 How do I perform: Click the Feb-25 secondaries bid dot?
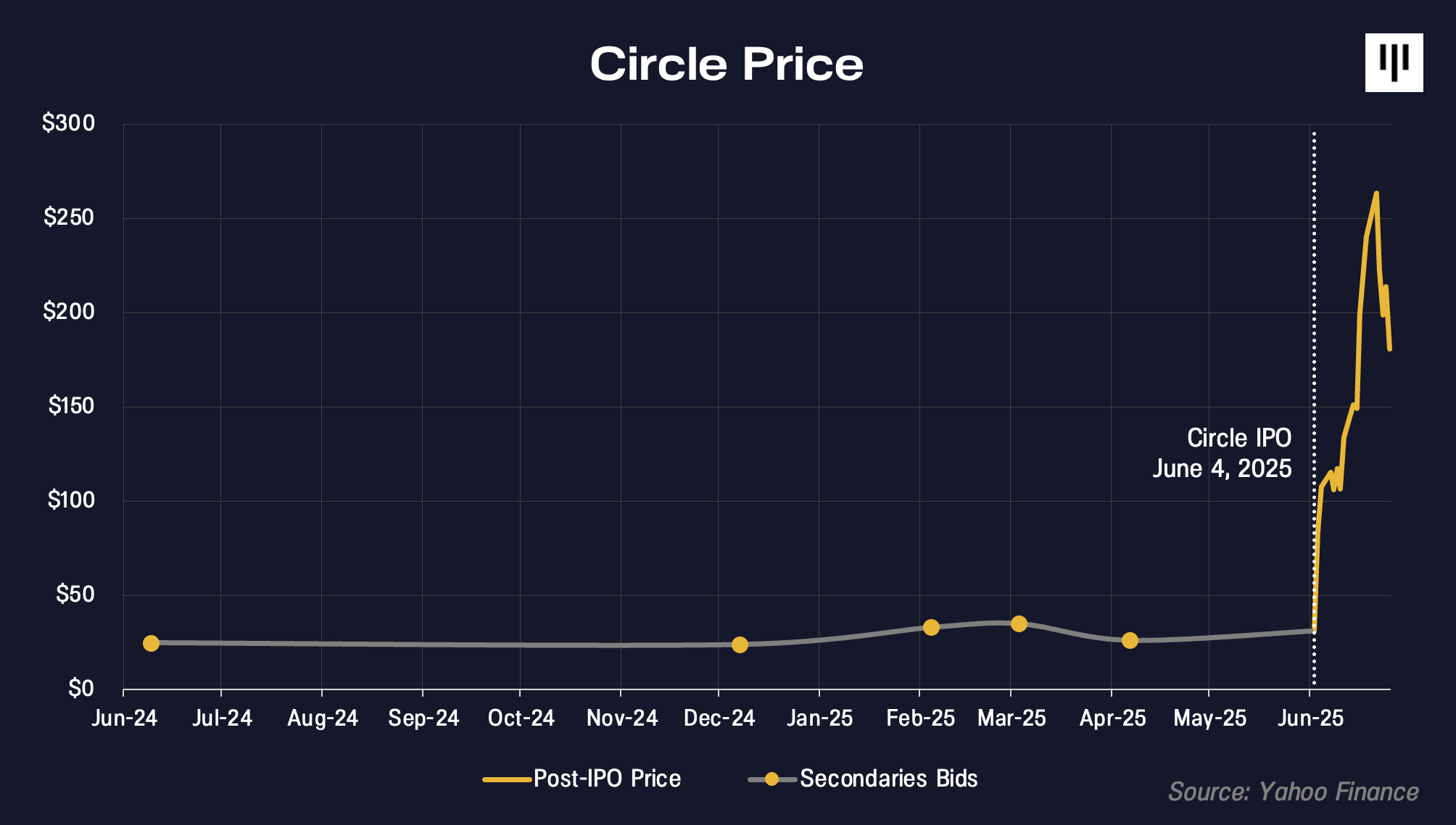pyautogui.click(x=931, y=627)
